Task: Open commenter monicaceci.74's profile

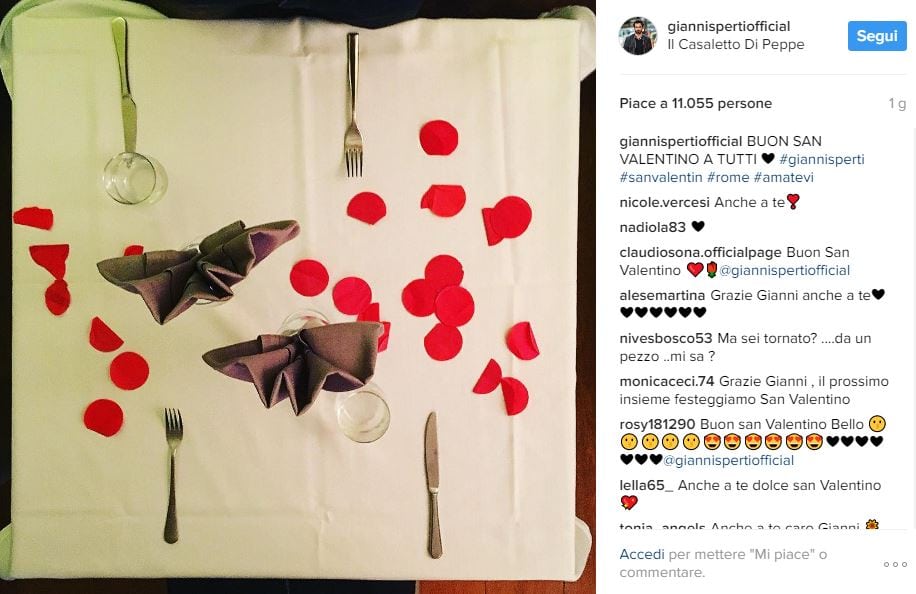Action: click(667, 381)
